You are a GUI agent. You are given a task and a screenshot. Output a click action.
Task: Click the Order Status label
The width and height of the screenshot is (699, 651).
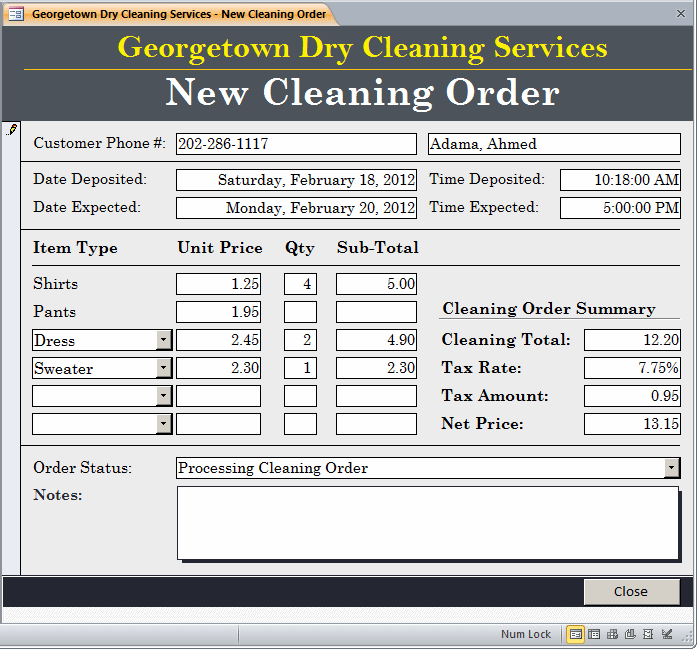[x=82, y=468]
